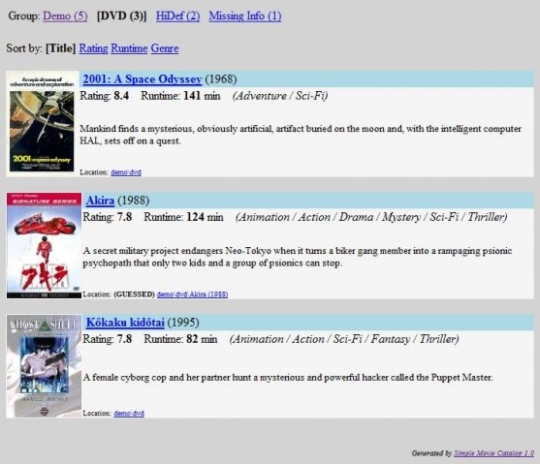
Task: Click the (1995) year text
Action: [183, 322]
